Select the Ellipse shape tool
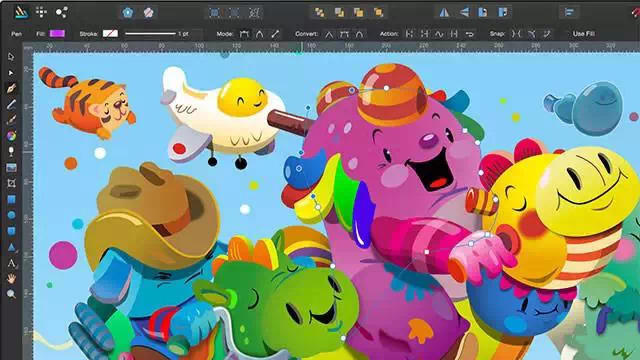Viewport: 640px width, 360px height. click(11, 215)
